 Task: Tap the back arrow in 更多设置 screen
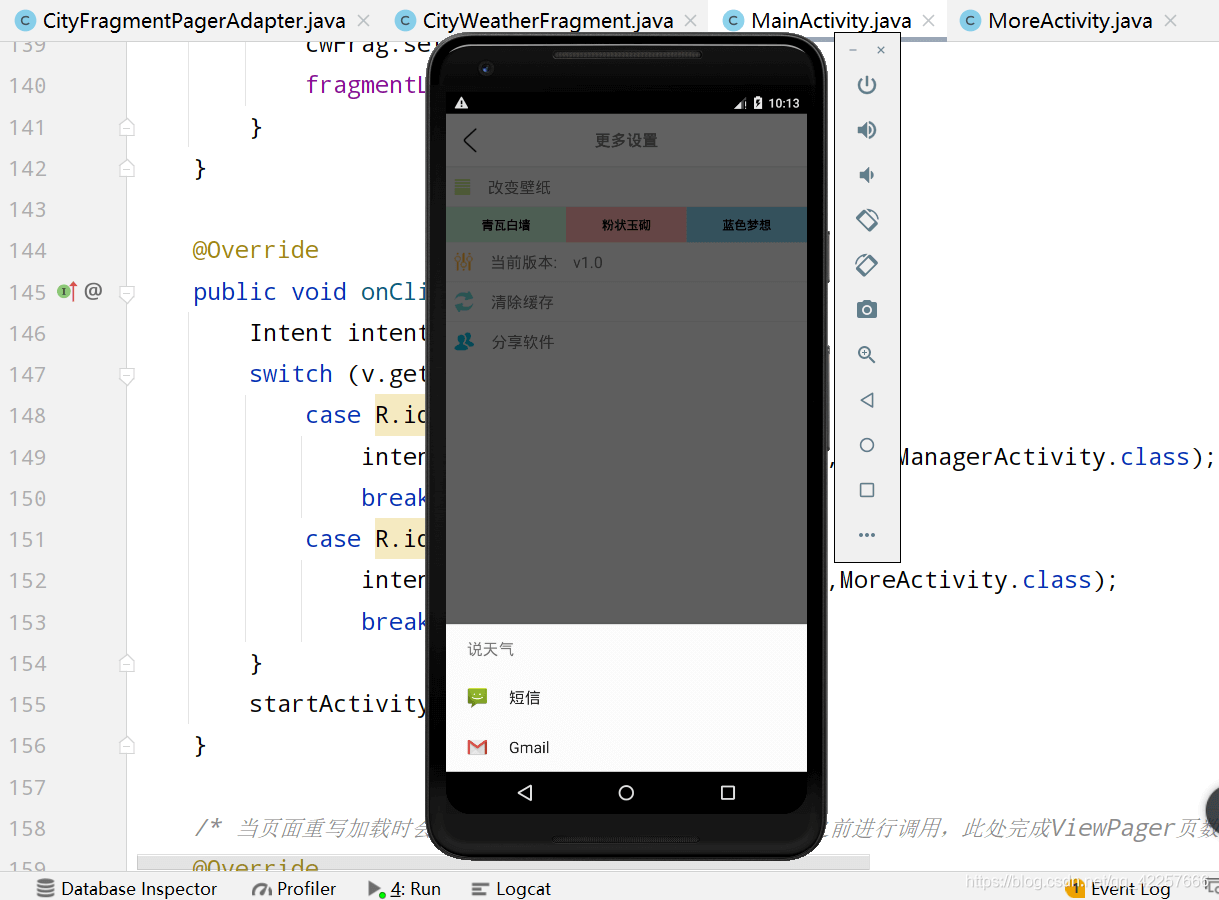(x=470, y=140)
